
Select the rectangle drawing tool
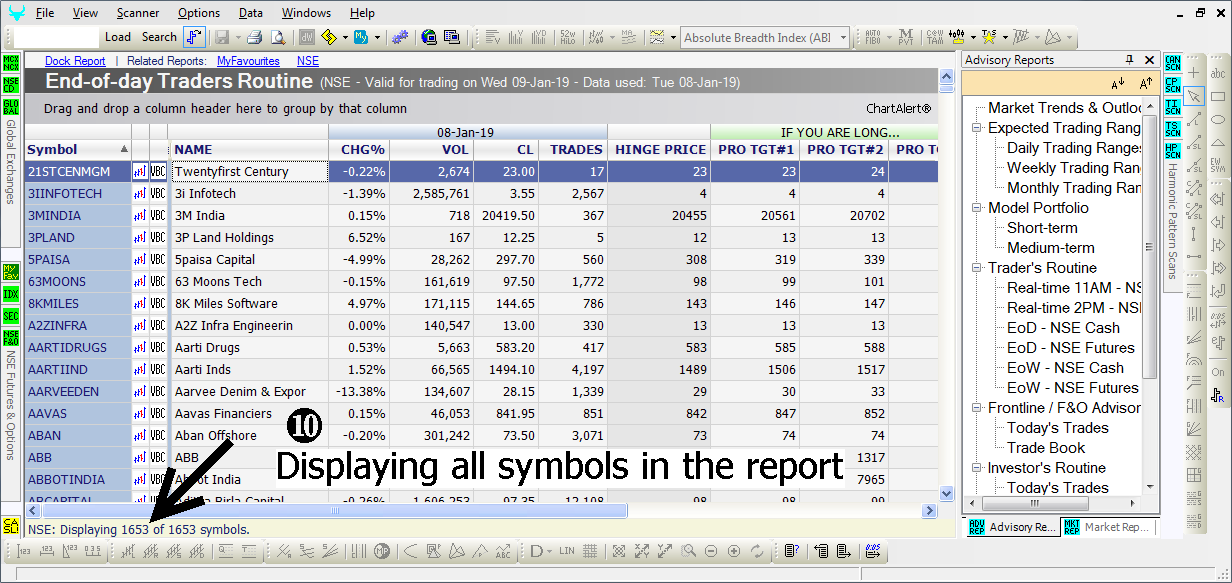1218,96
